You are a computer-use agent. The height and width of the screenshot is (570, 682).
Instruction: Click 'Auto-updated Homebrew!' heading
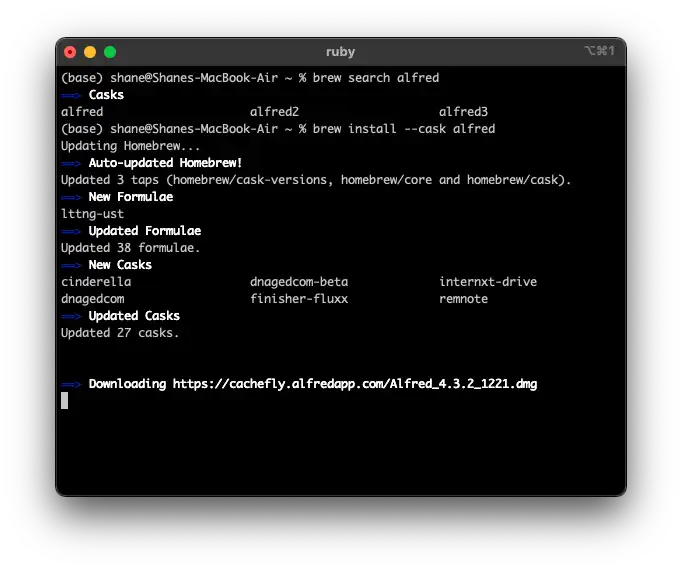pyautogui.click(x=165, y=163)
